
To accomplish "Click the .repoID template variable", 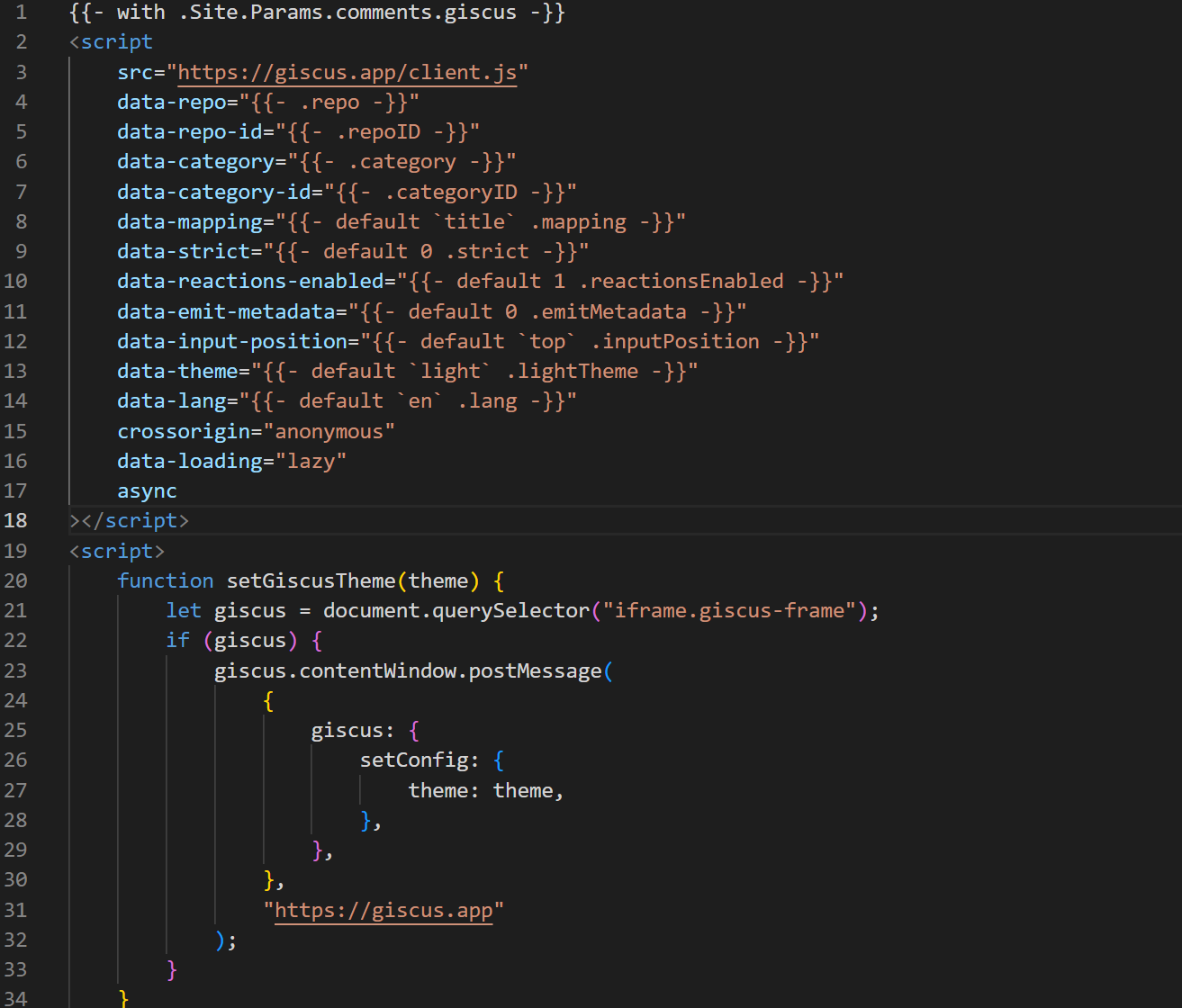I will coord(377,131).
